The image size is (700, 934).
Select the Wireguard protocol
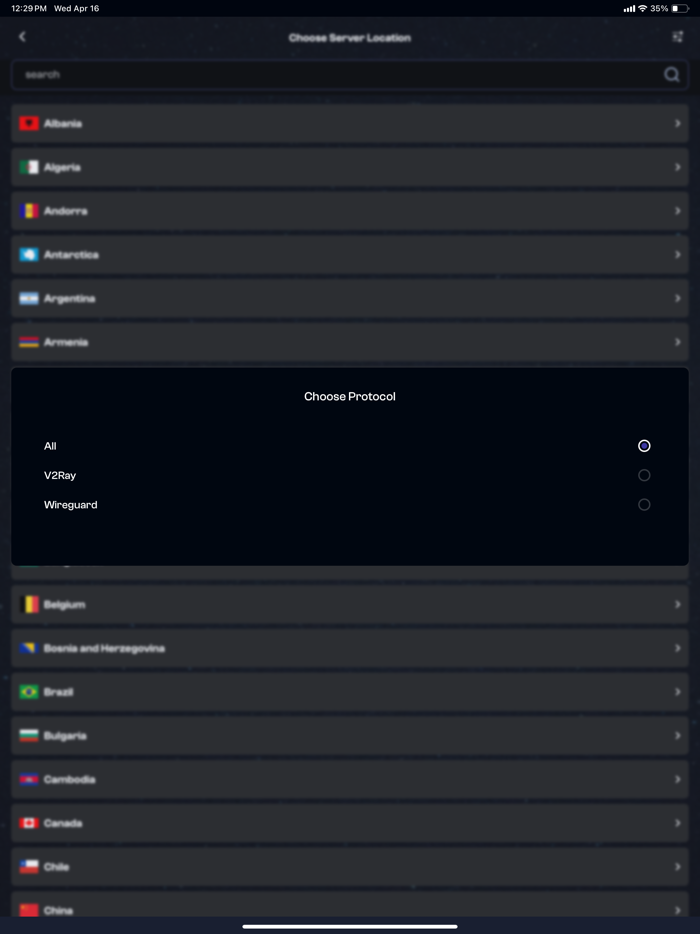[x=644, y=505]
